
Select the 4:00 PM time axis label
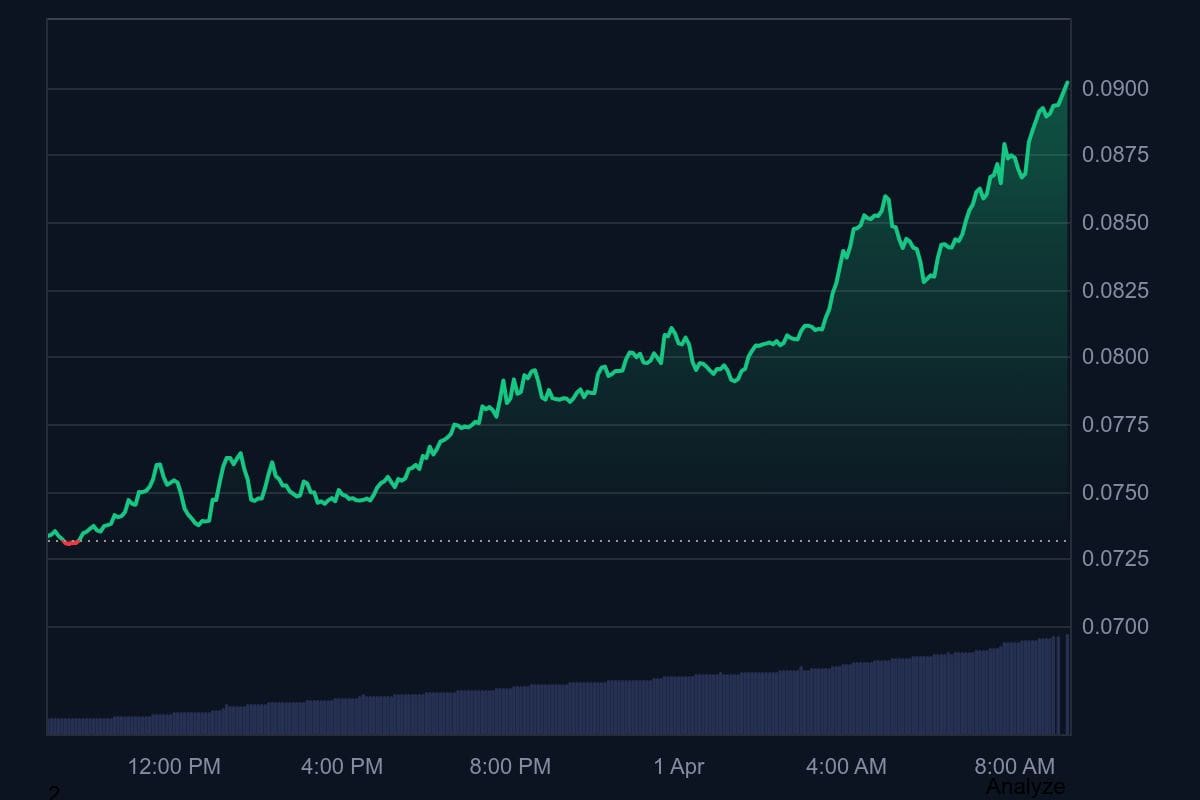[342, 767]
